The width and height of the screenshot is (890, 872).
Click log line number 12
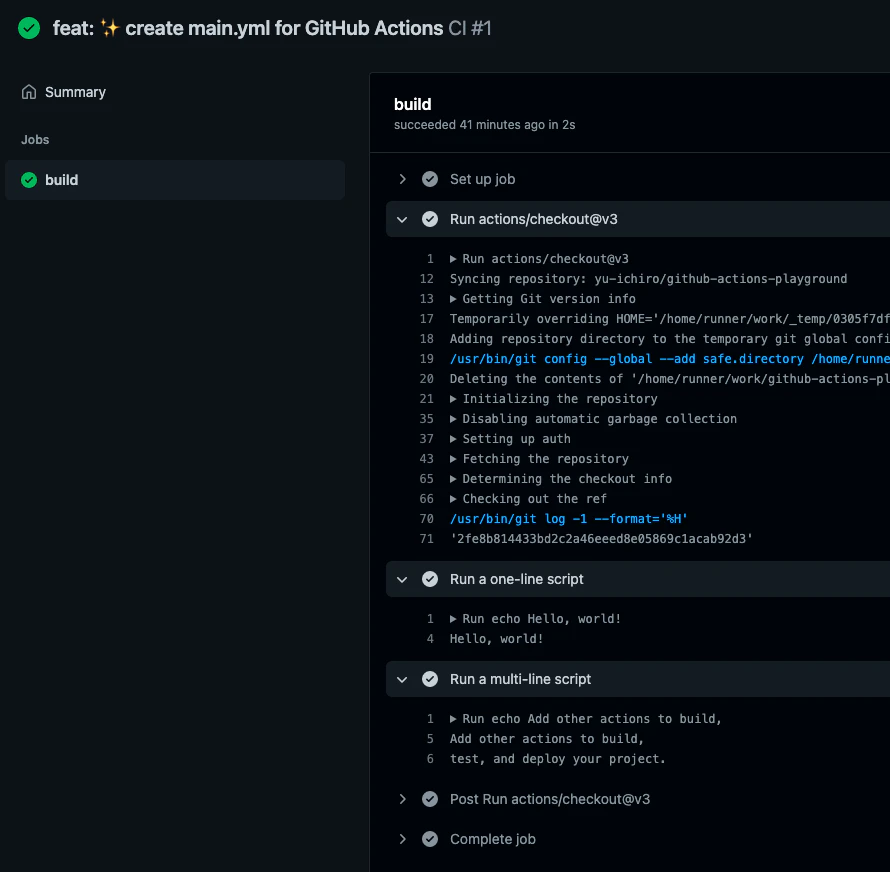(x=426, y=279)
